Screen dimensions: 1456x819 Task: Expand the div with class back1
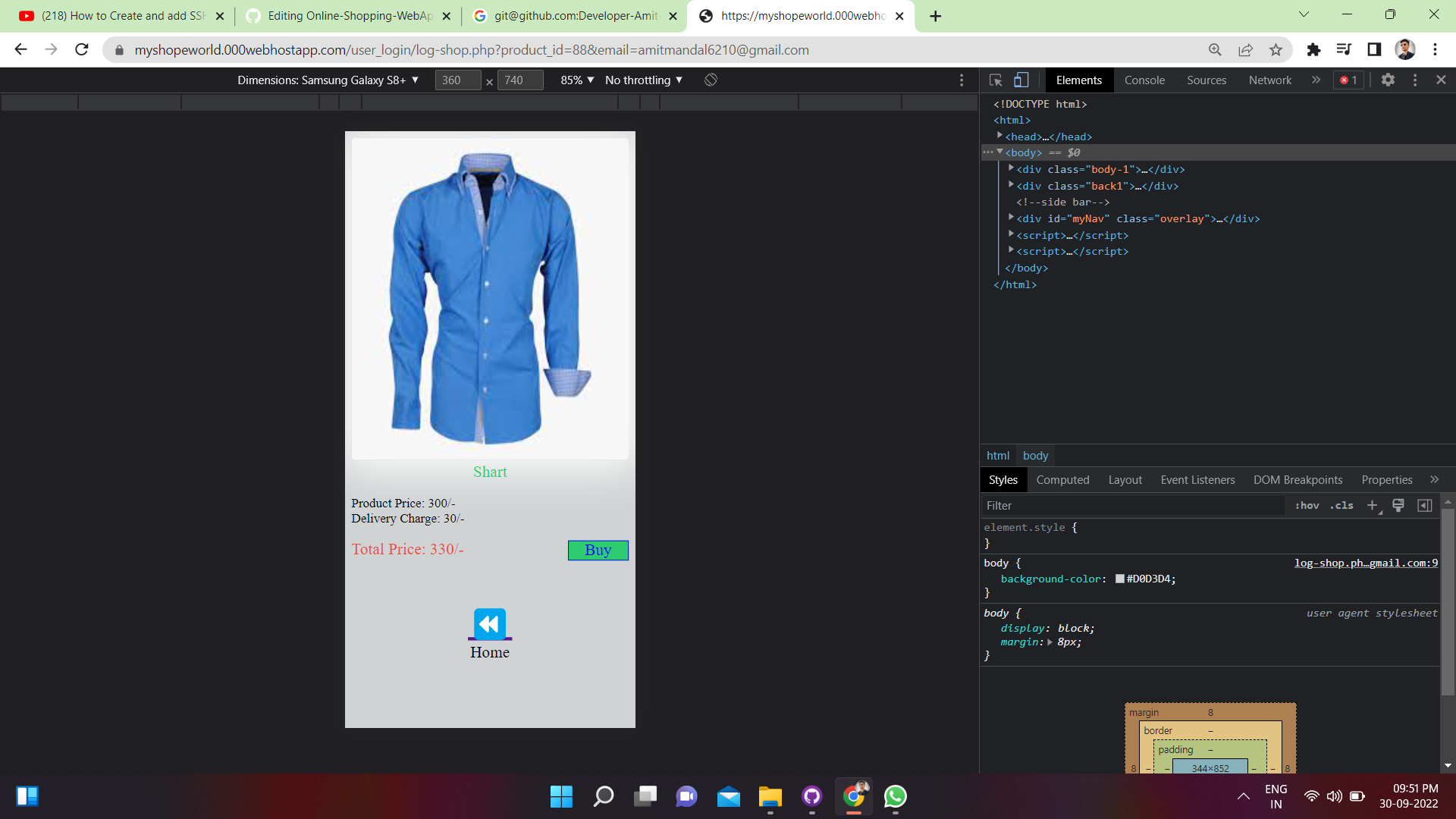point(1011,184)
